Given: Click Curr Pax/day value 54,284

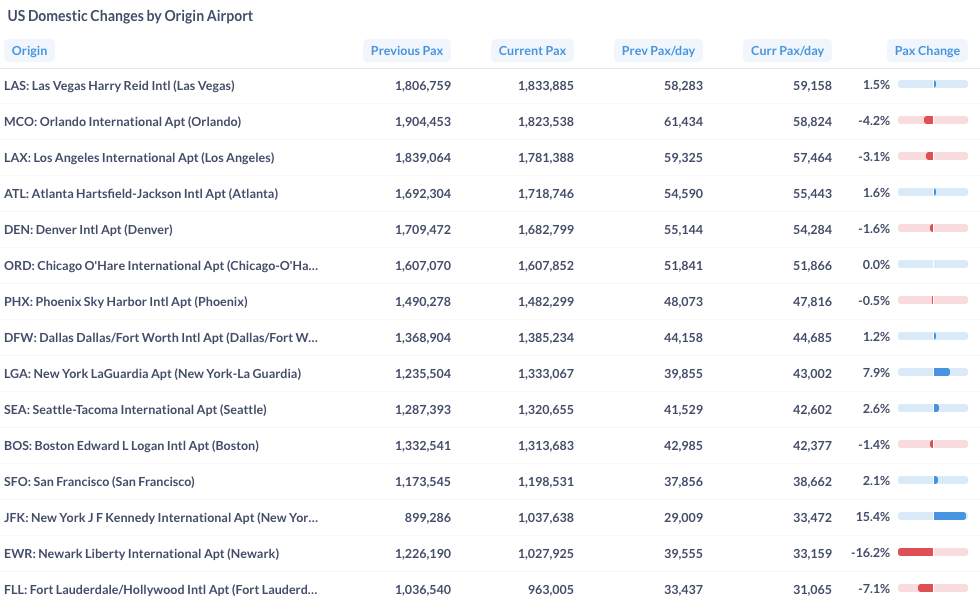Looking at the screenshot, I should tap(812, 229).
